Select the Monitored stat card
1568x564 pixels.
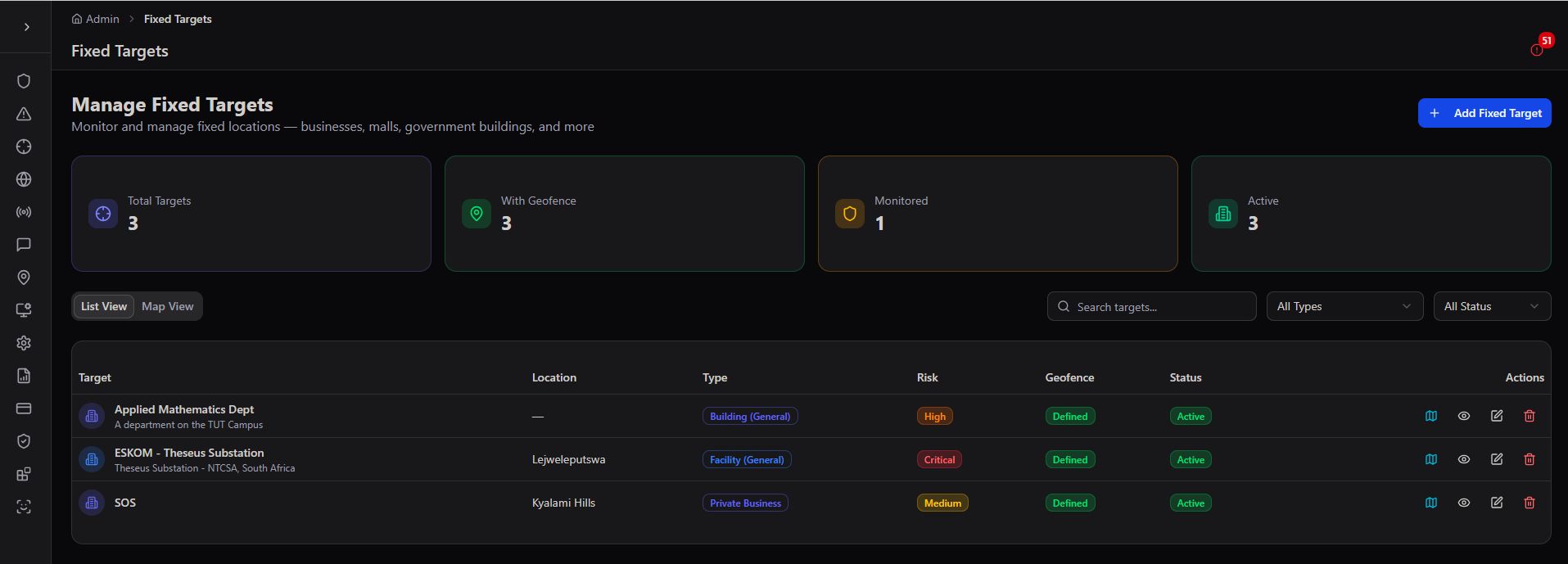(998, 214)
